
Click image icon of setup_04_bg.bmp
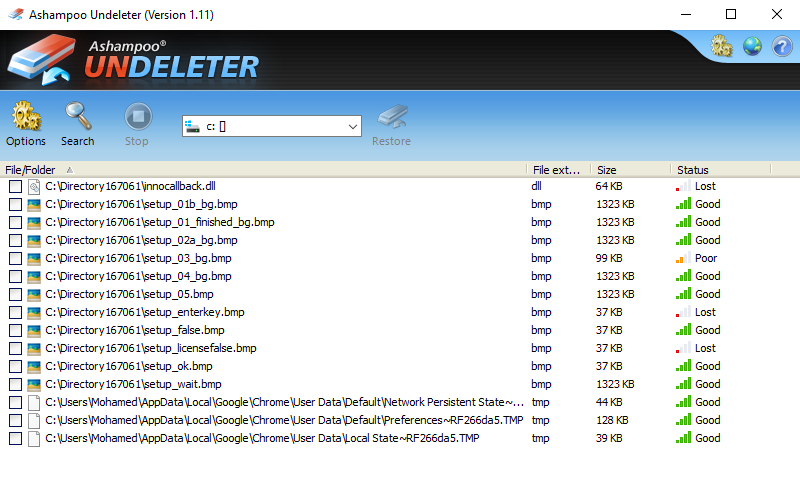pos(34,276)
